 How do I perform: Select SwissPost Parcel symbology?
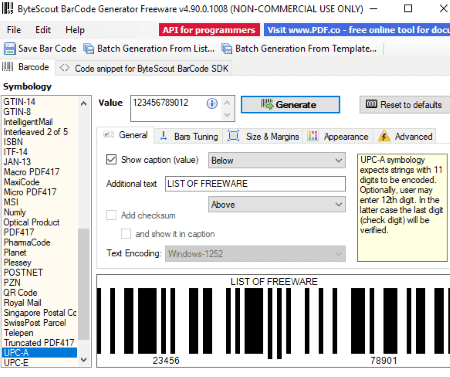pos(39,323)
